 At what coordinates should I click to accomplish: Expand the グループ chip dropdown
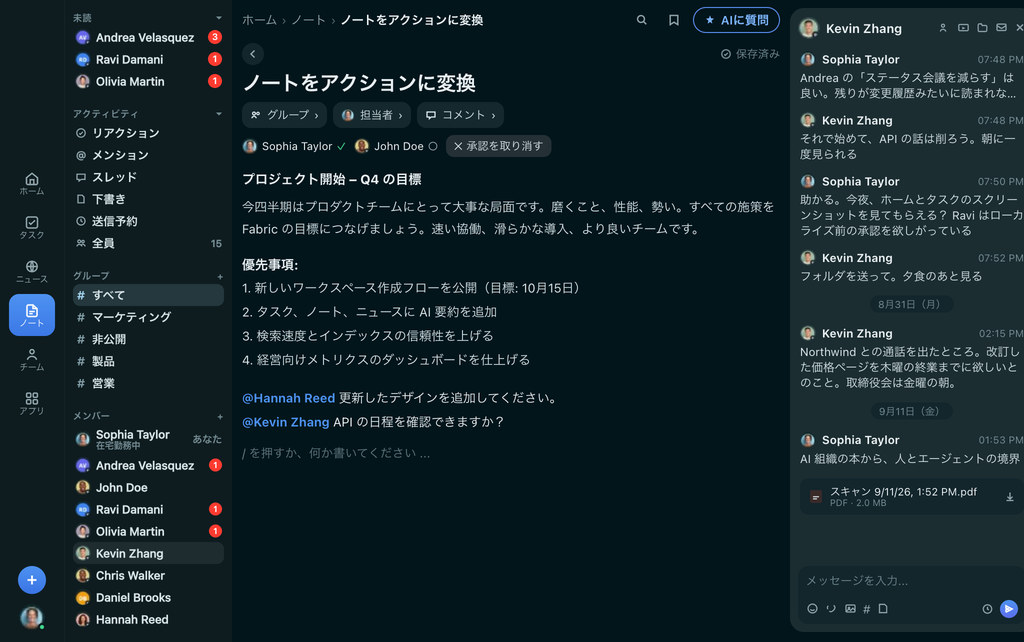pos(284,115)
